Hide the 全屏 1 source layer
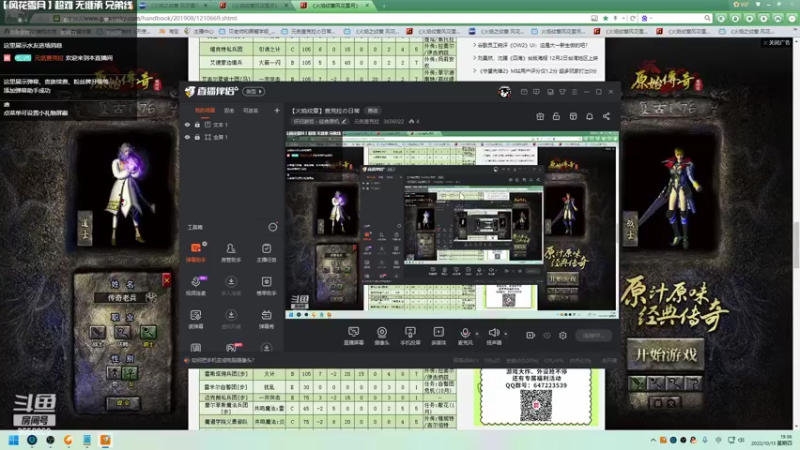 187,137
